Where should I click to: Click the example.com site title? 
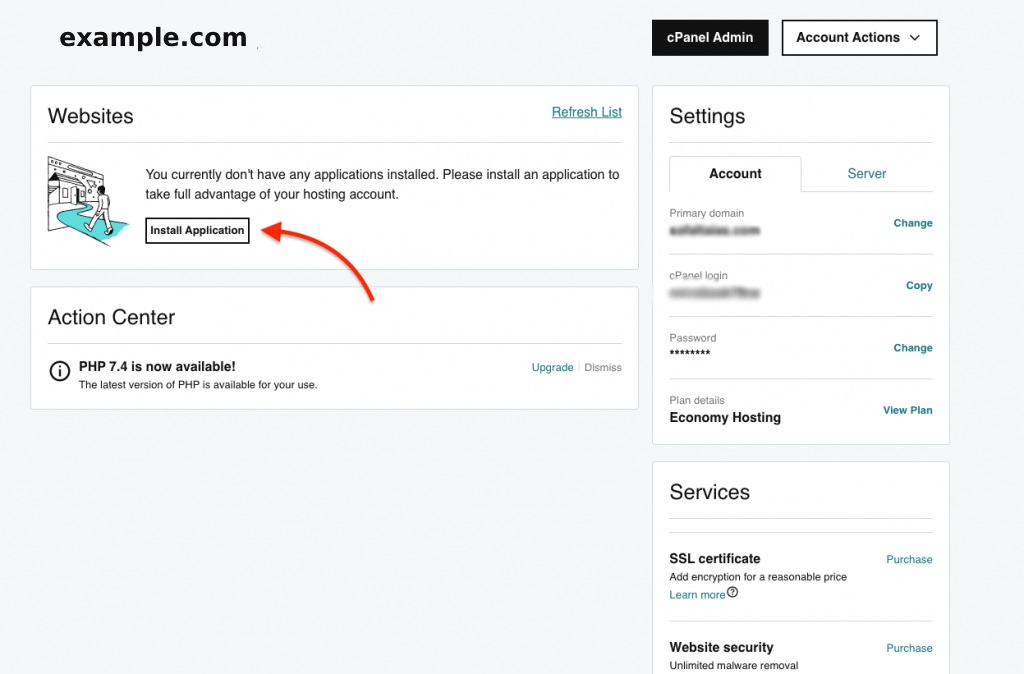tap(153, 38)
